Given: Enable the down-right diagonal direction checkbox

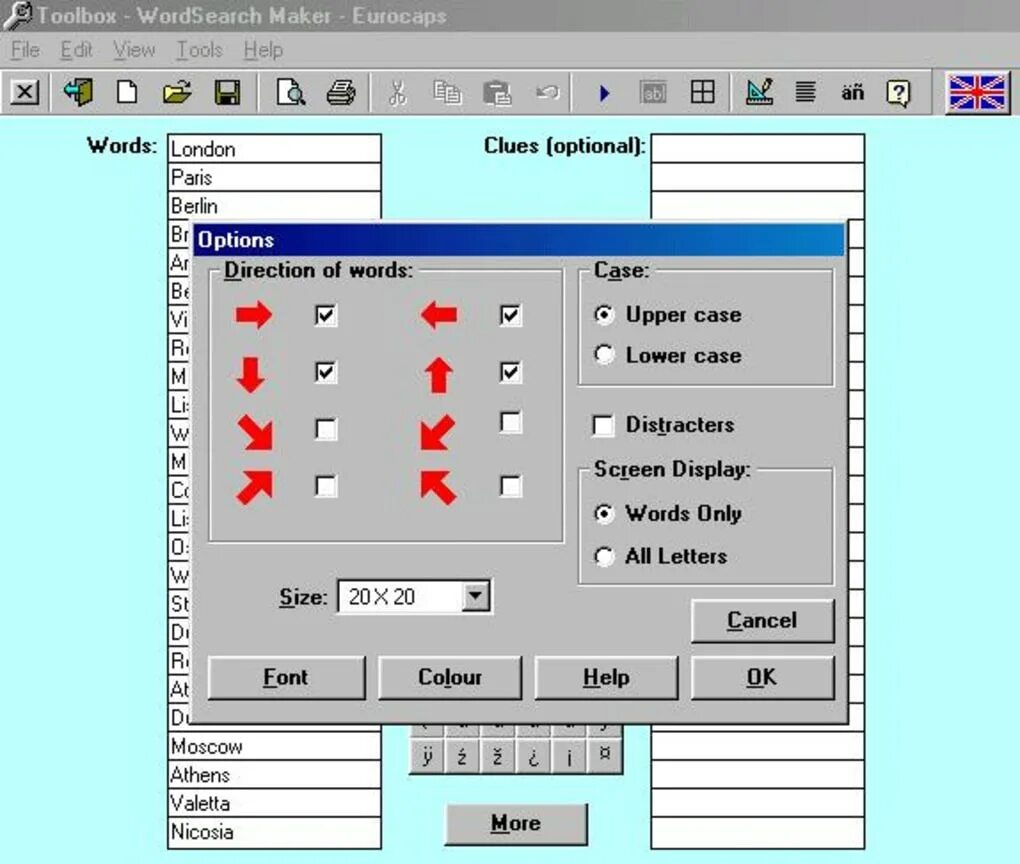Looking at the screenshot, I should click(325, 429).
